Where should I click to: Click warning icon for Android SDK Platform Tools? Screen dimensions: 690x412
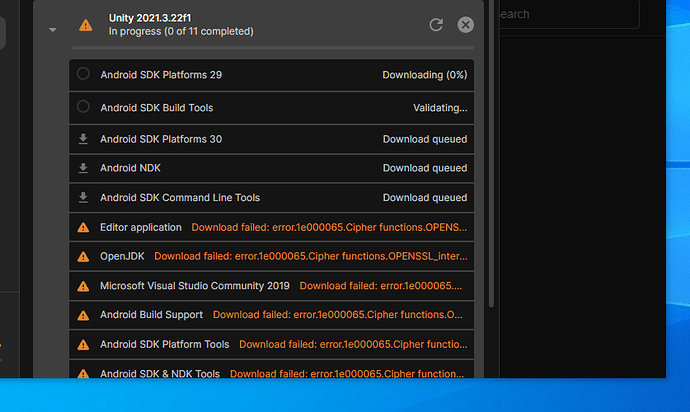pos(83,345)
